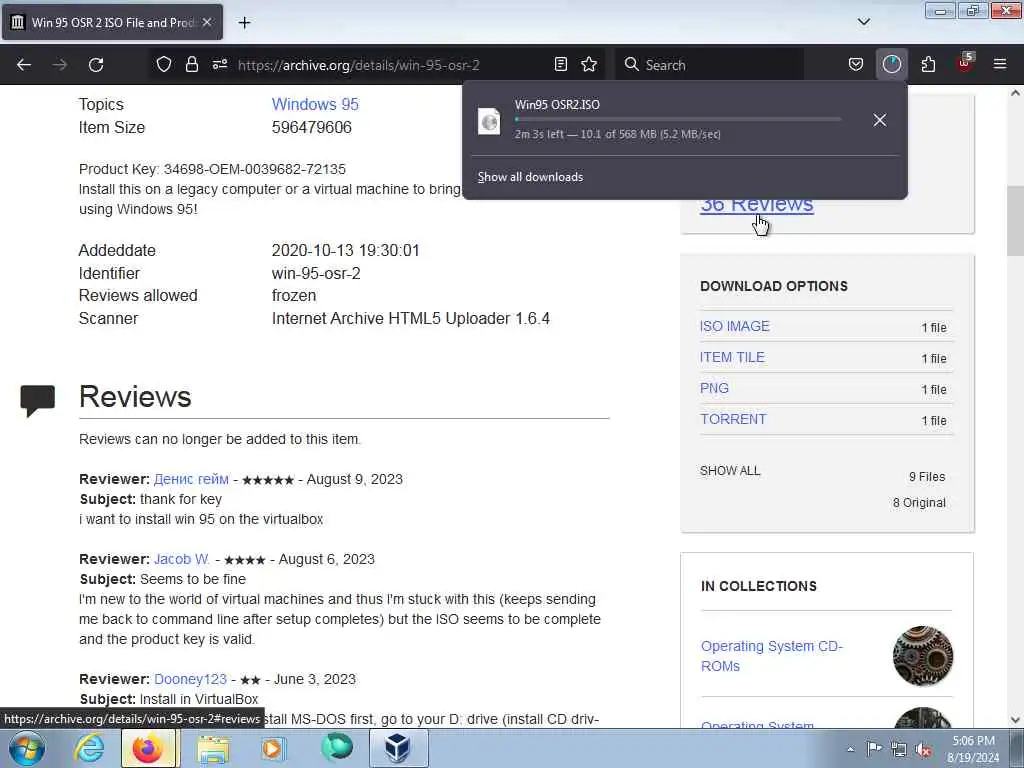
Task: Click the scrollbar up arrow
Action: point(1015,93)
